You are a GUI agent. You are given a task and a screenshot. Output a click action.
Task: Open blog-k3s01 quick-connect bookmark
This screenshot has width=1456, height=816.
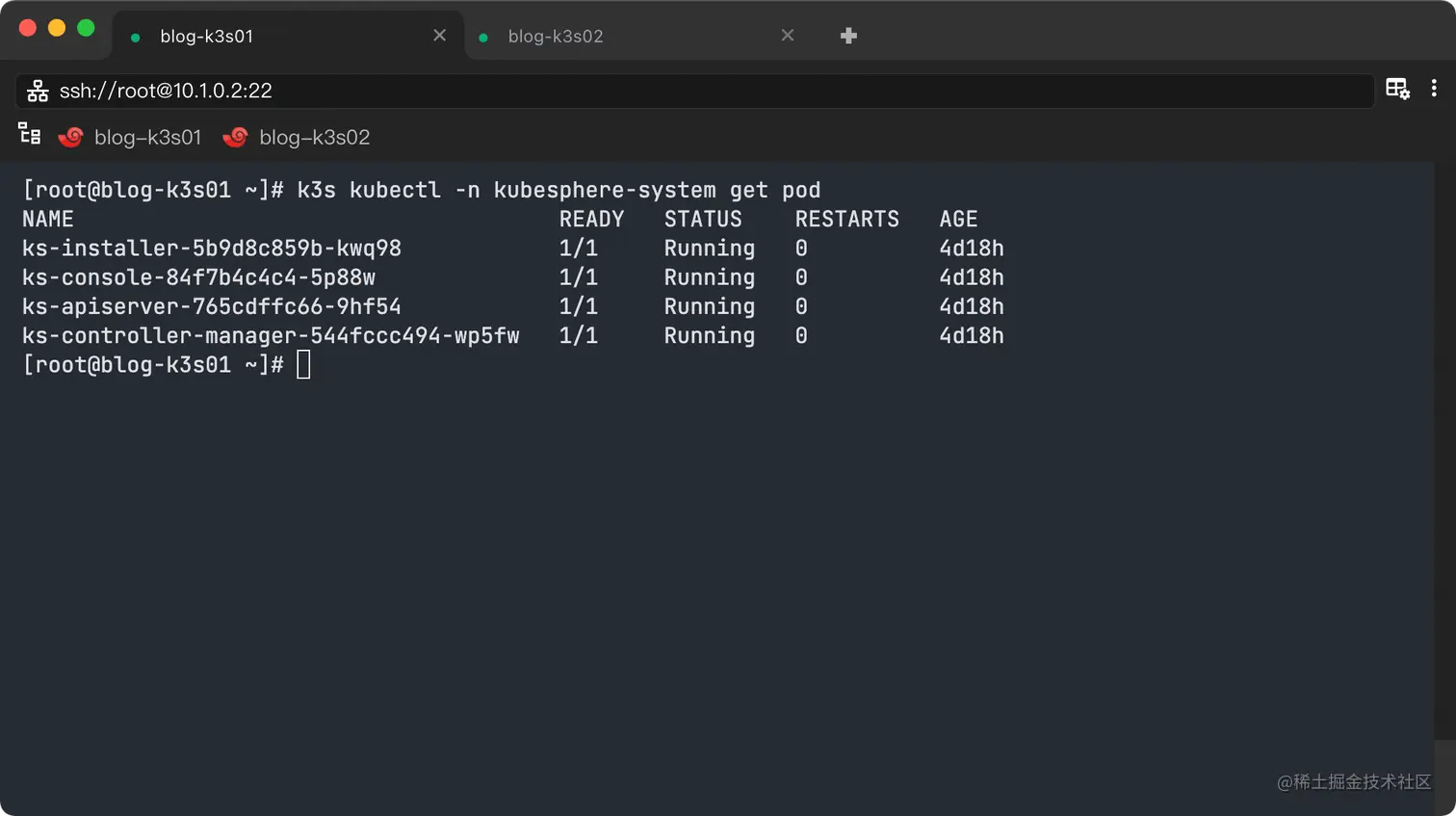(130, 137)
